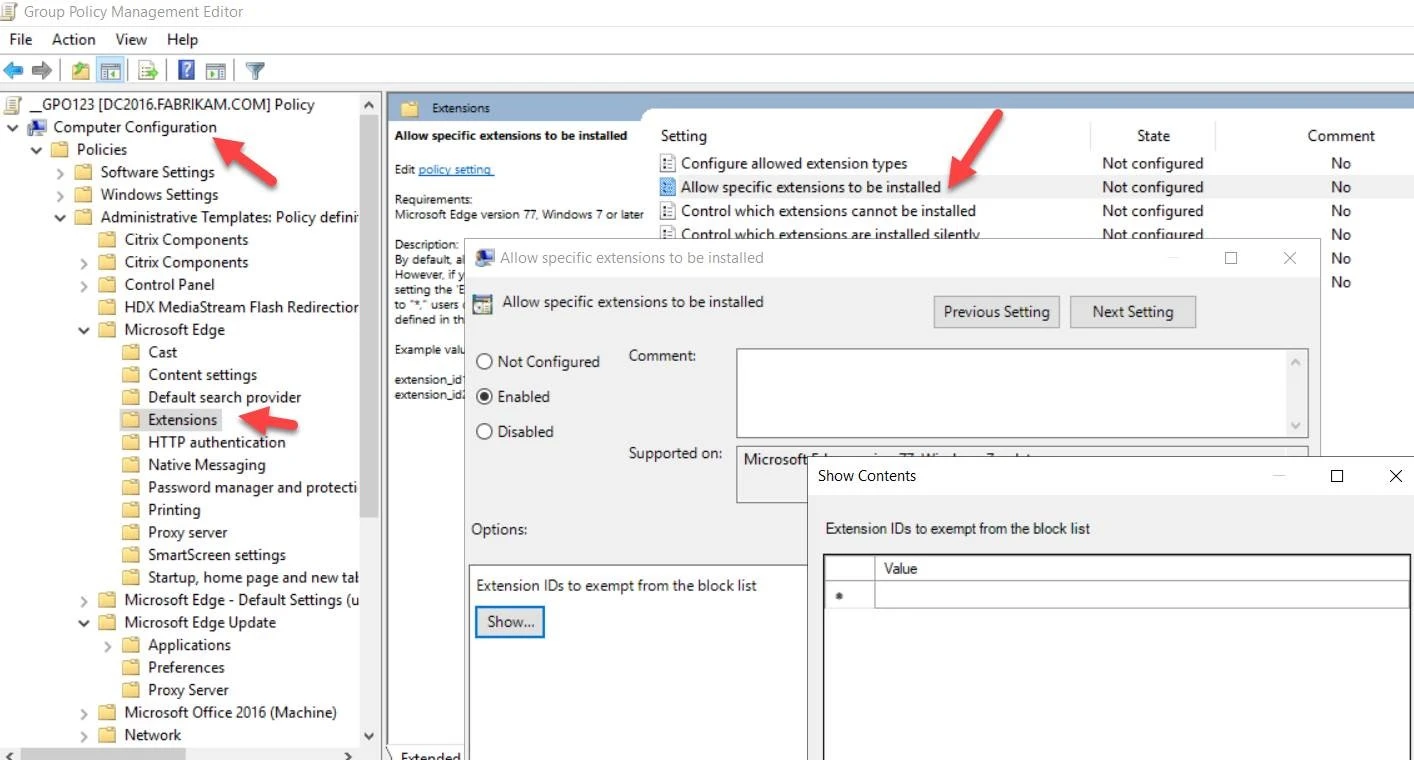This screenshot has width=1414, height=760.
Task: Open the Action menu
Action: 74,39
